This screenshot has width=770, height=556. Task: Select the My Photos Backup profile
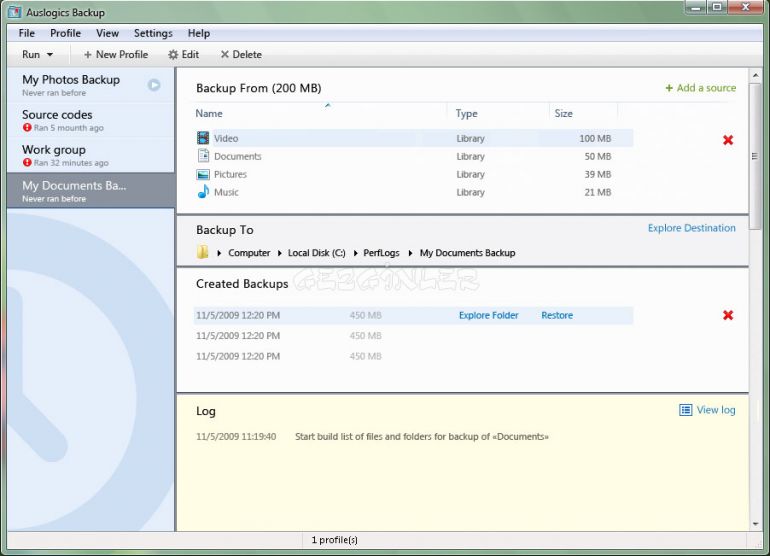click(91, 85)
